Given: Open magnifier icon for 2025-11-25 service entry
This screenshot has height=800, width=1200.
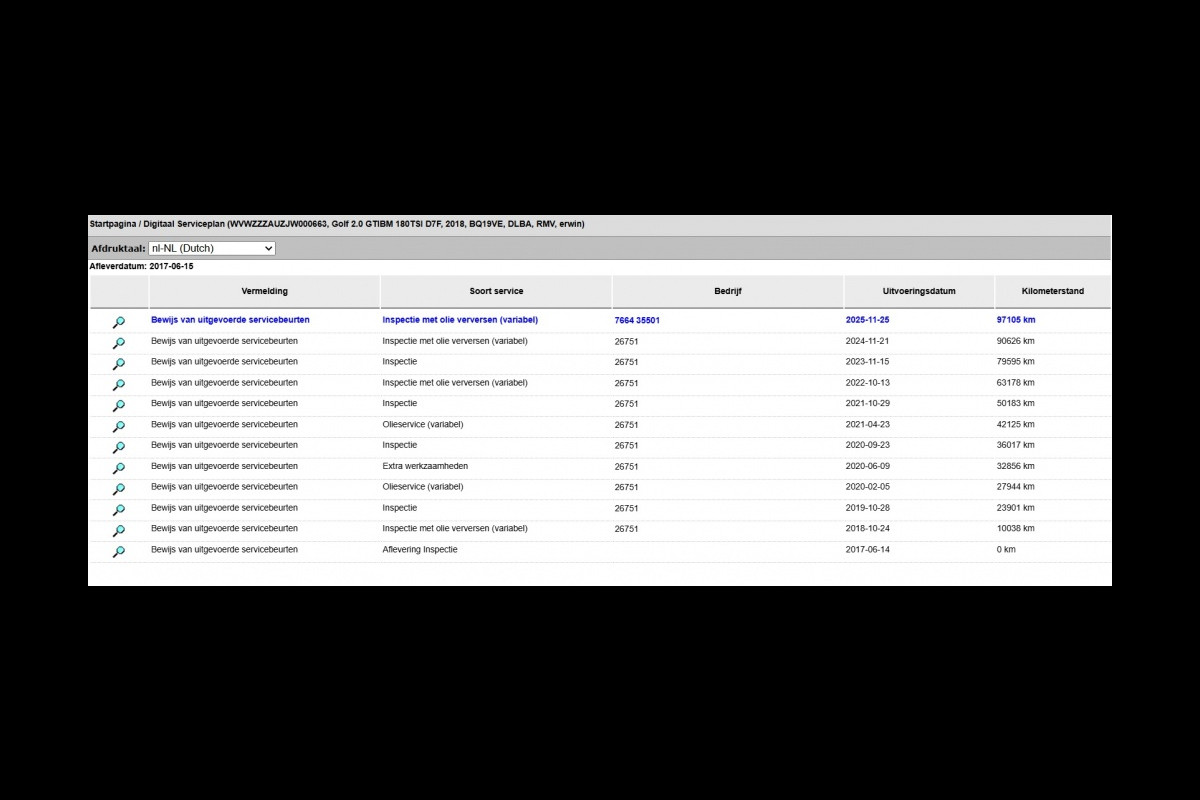Looking at the screenshot, I should (118, 322).
